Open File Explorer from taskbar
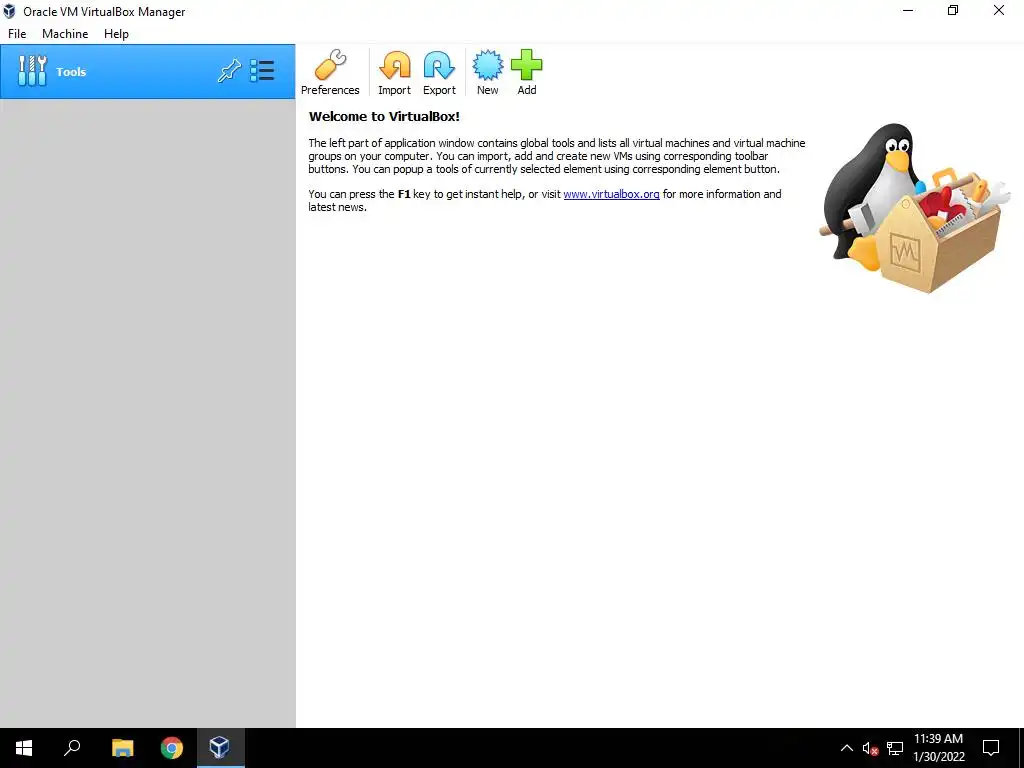This screenshot has width=1024, height=768. point(122,748)
